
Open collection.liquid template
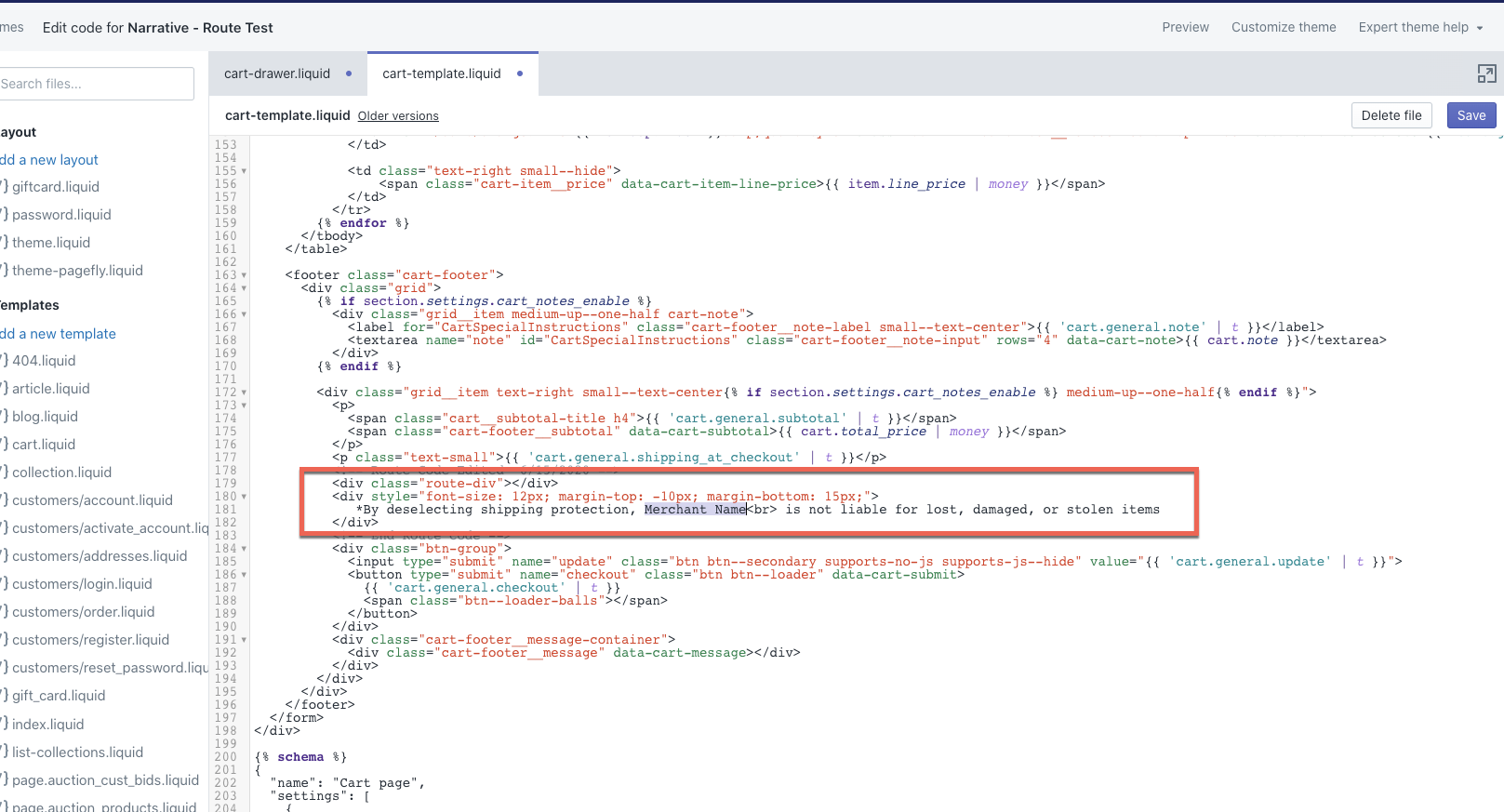click(x=61, y=473)
